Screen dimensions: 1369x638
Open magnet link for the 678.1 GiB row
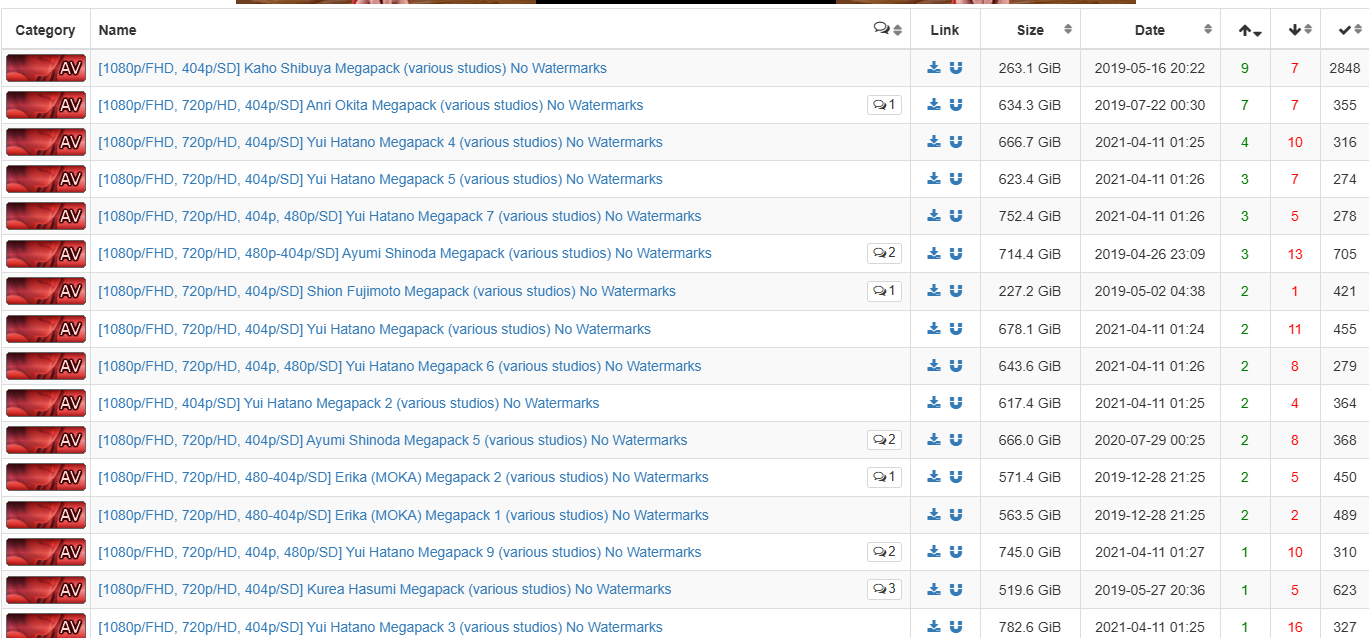(956, 329)
